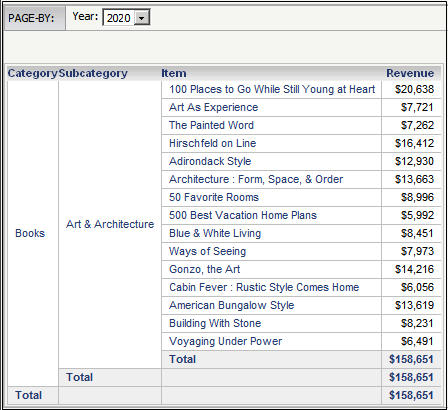Select the Revenue column header
This screenshot has height=410, width=448.
tap(410, 73)
